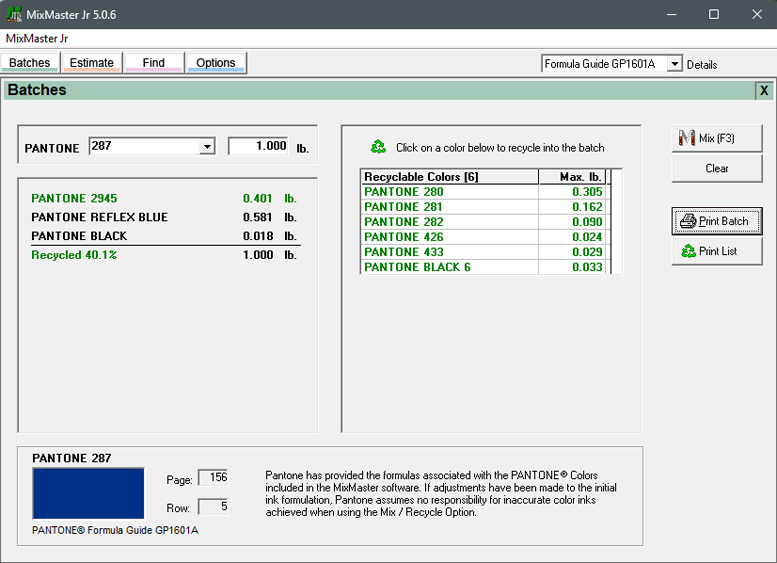Screen dimensions: 777x563
Task: Open the Find tab
Action: click(153, 63)
